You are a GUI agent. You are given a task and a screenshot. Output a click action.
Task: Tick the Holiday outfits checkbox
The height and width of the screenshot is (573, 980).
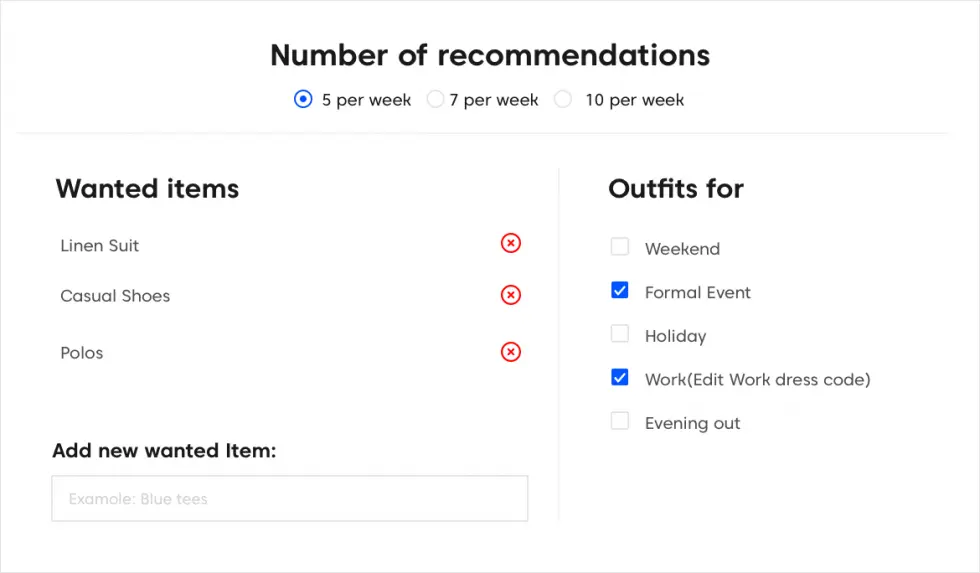pos(620,334)
